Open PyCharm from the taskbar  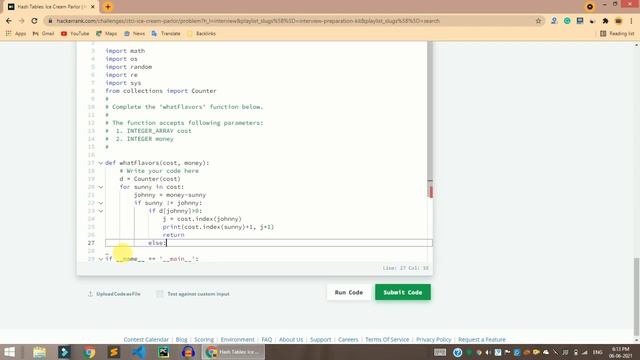(164, 352)
